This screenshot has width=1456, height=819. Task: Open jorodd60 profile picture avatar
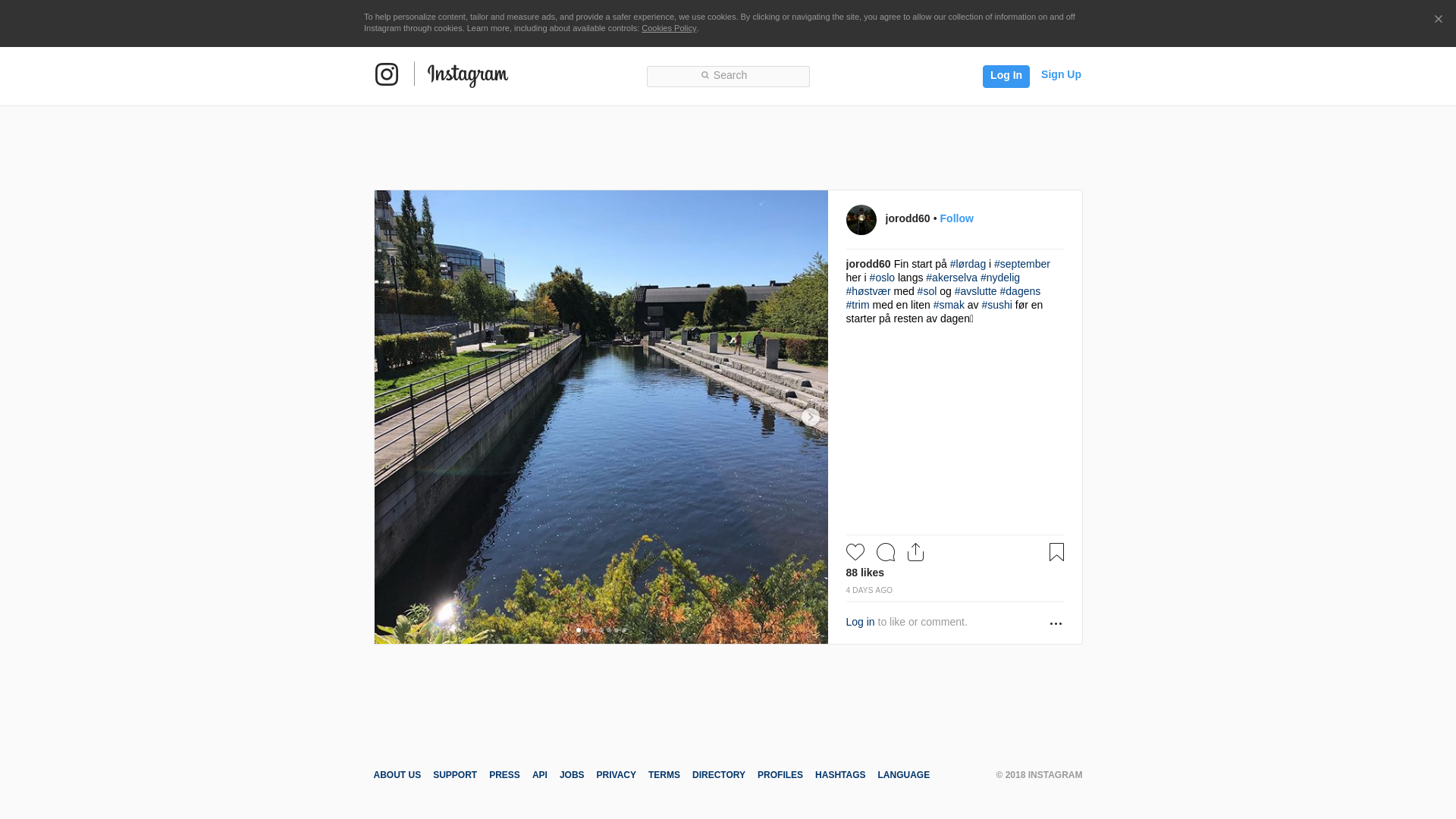[861, 220]
